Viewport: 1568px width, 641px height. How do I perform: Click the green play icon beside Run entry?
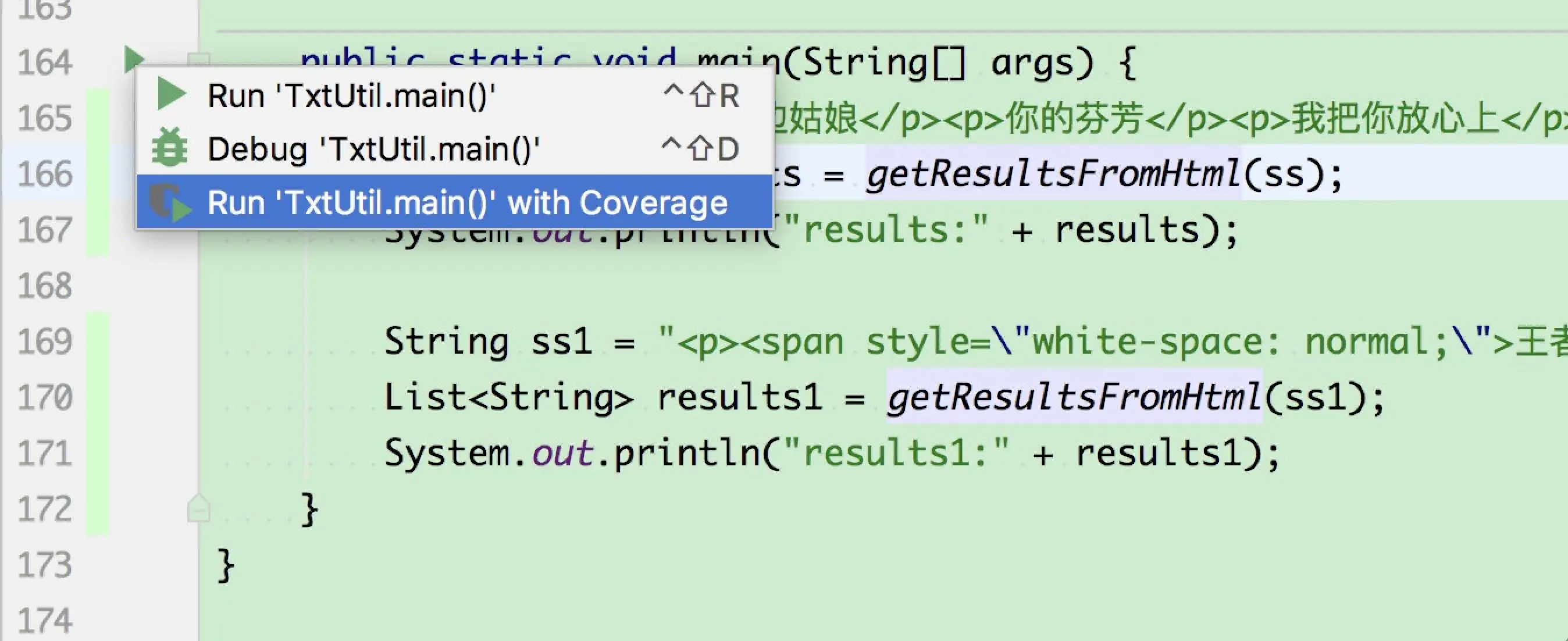172,94
